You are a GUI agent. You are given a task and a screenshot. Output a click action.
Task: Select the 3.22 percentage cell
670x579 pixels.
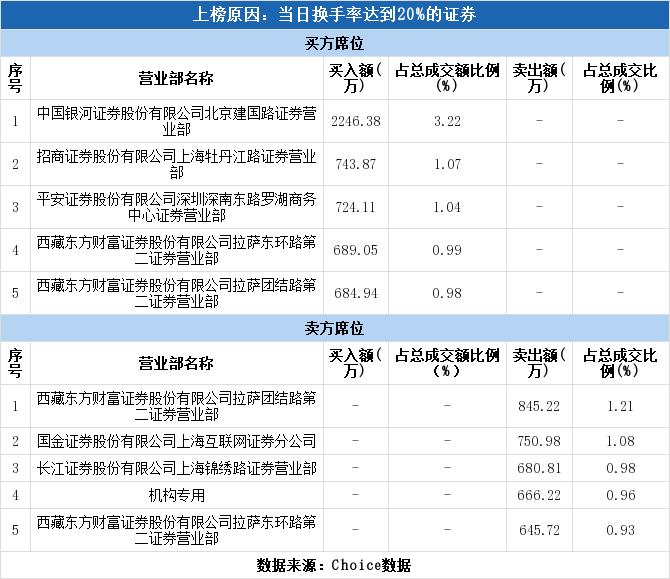[x=447, y=121]
